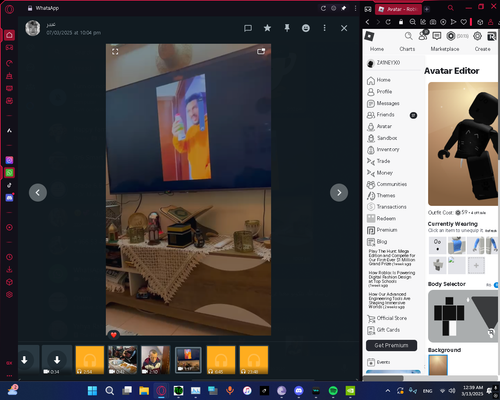Select the avatar background color swatch
Image resolution: width=500 pixels, height=400 pixels.
[438, 365]
